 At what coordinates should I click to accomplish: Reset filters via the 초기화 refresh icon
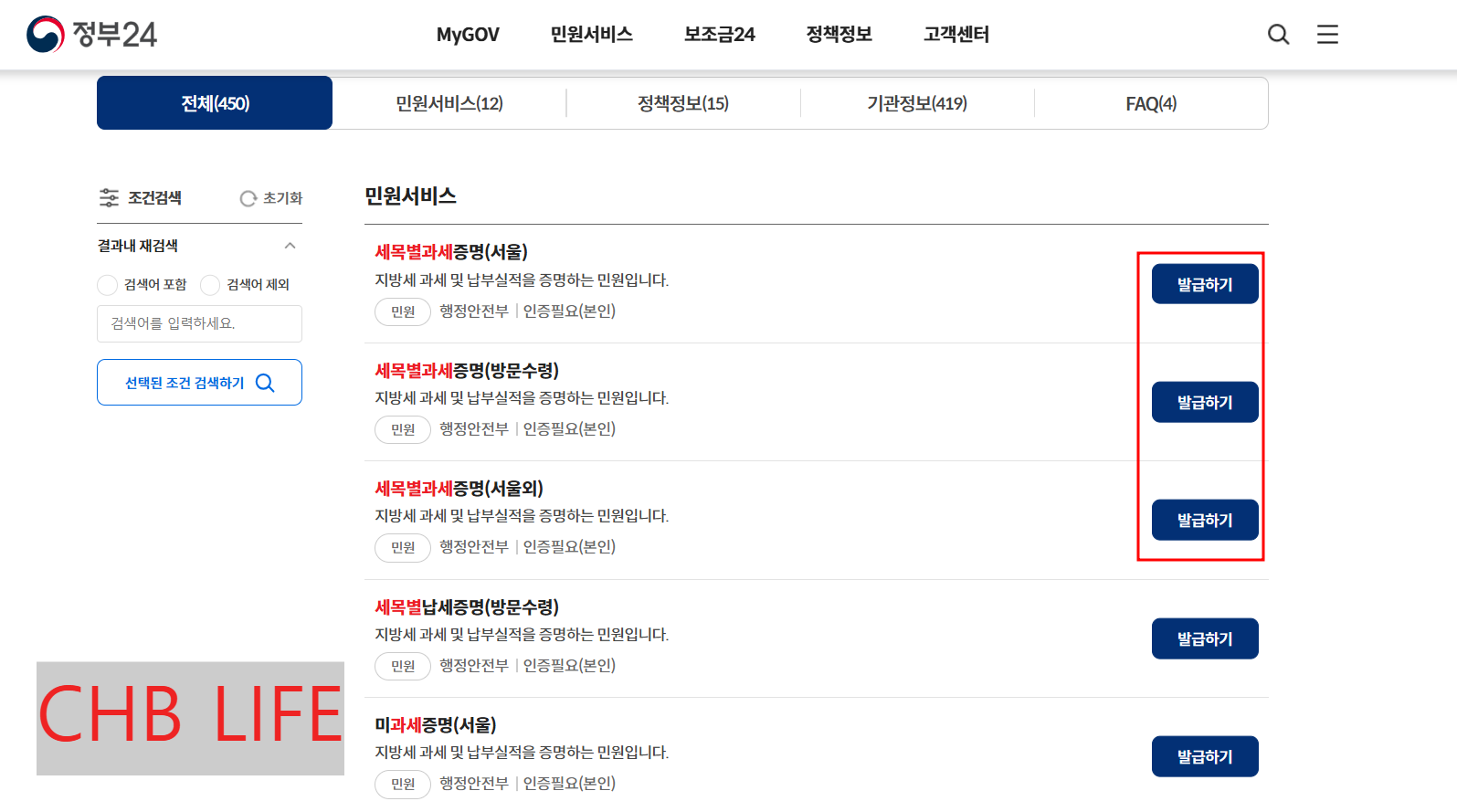248,197
